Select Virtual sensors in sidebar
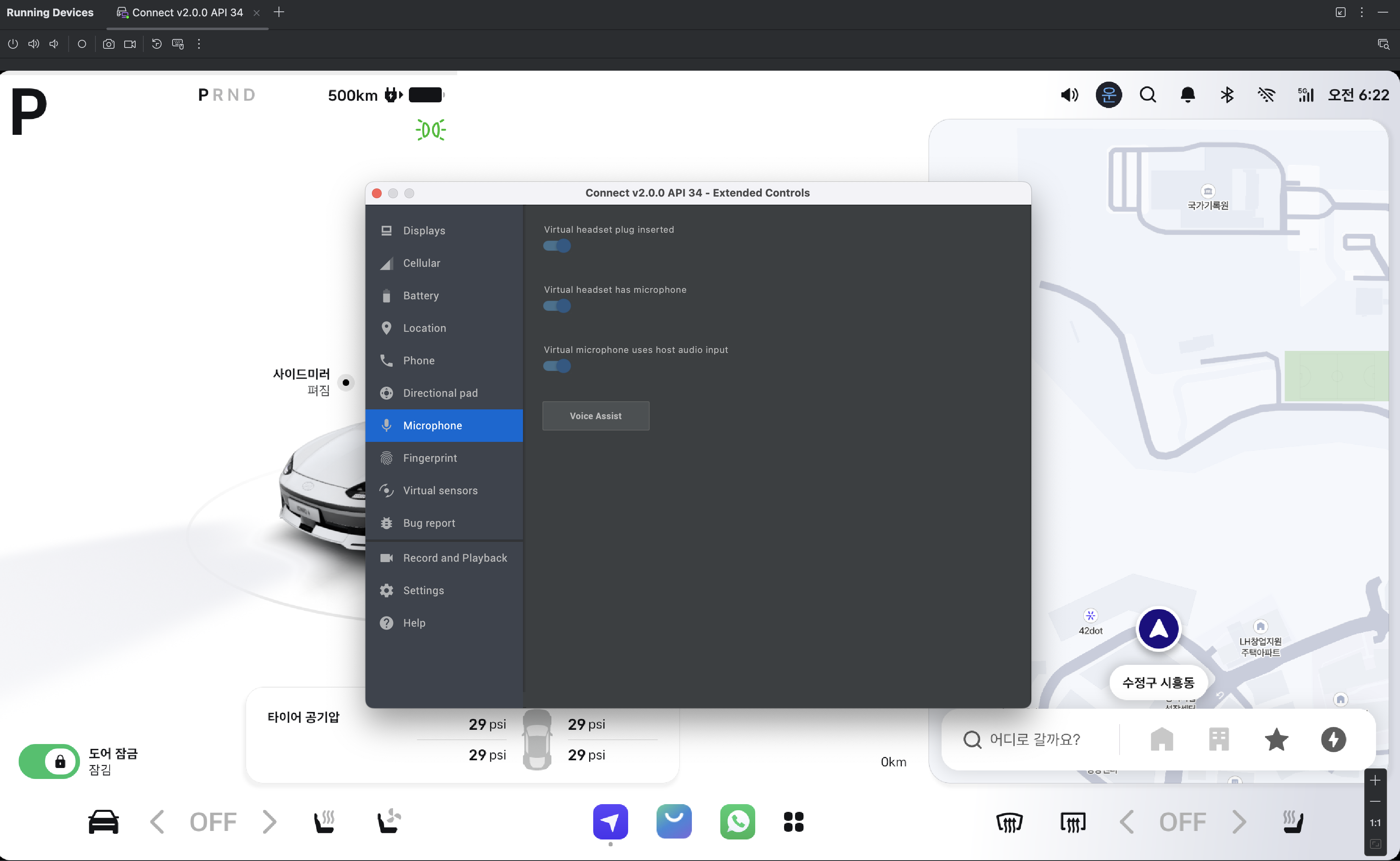The image size is (1400, 861). click(440, 490)
